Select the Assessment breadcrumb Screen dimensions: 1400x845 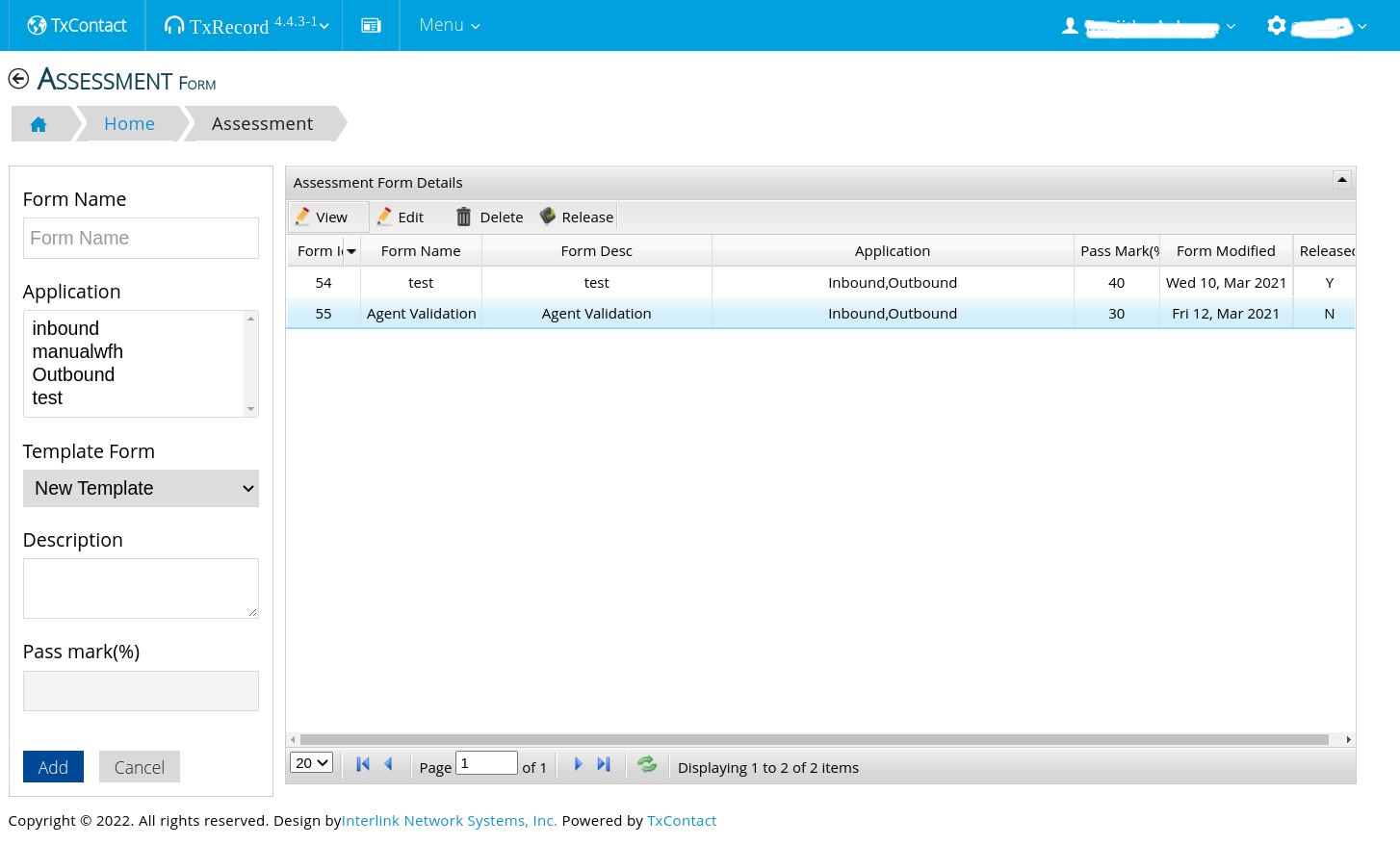click(262, 124)
